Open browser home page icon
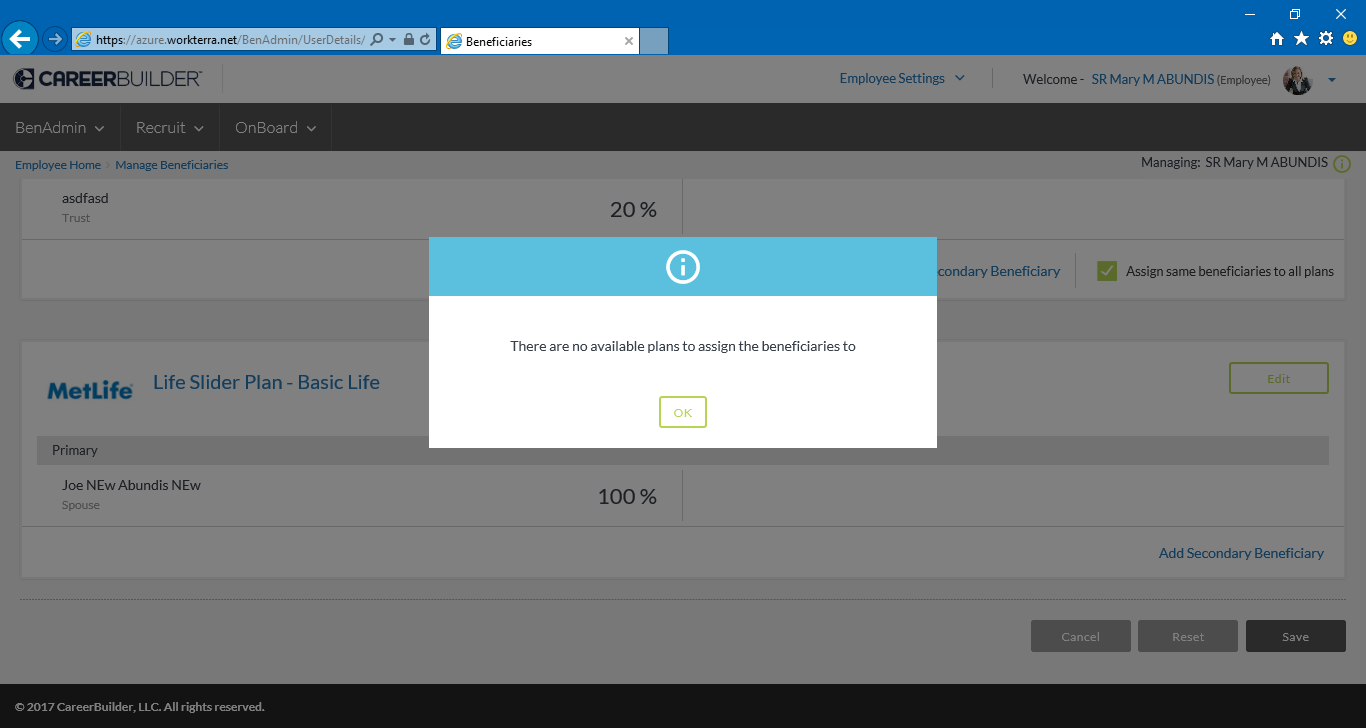Viewport: 1366px width, 728px height. tap(1276, 39)
